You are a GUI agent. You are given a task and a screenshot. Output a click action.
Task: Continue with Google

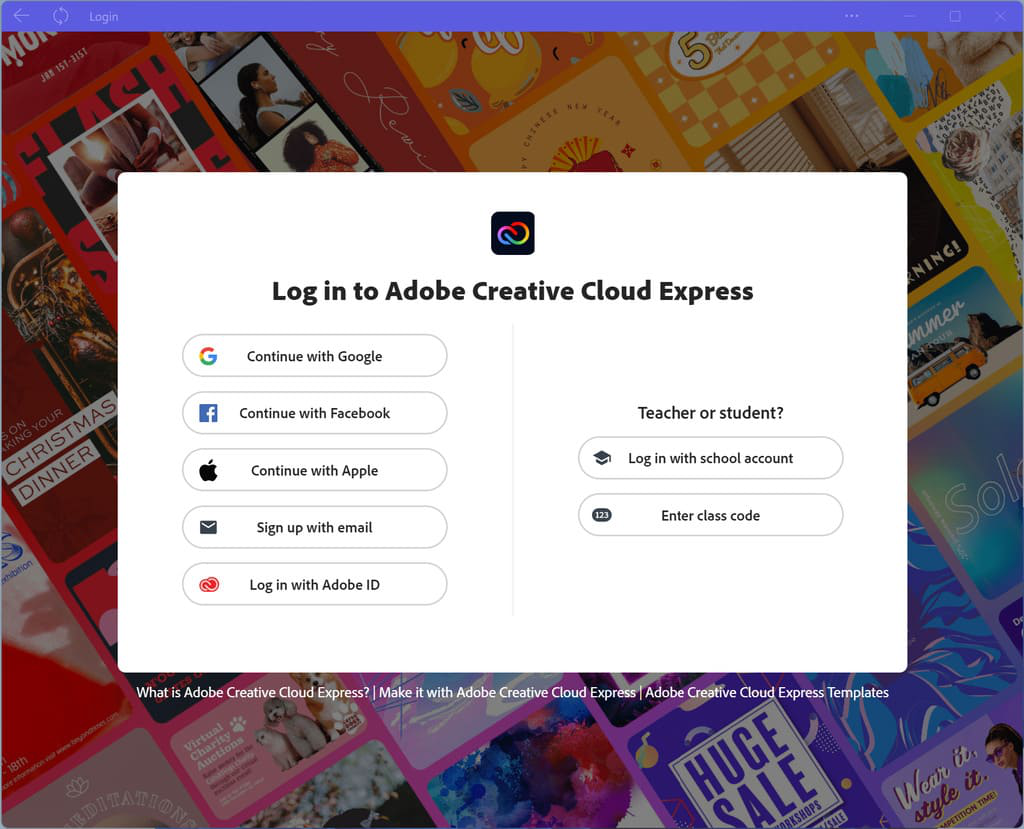pyautogui.click(x=315, y=355)
